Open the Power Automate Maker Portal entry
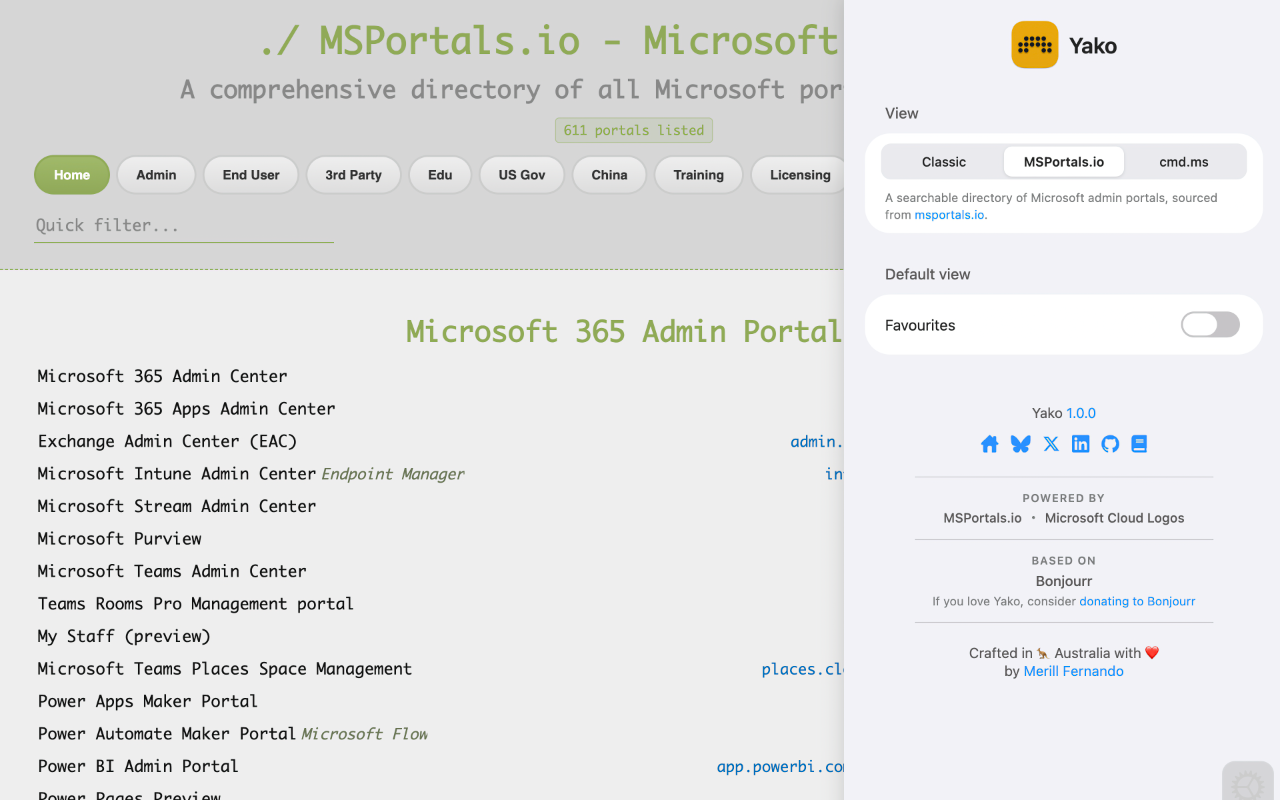This screenshot has width=1280, height=800. click(167, 734)
